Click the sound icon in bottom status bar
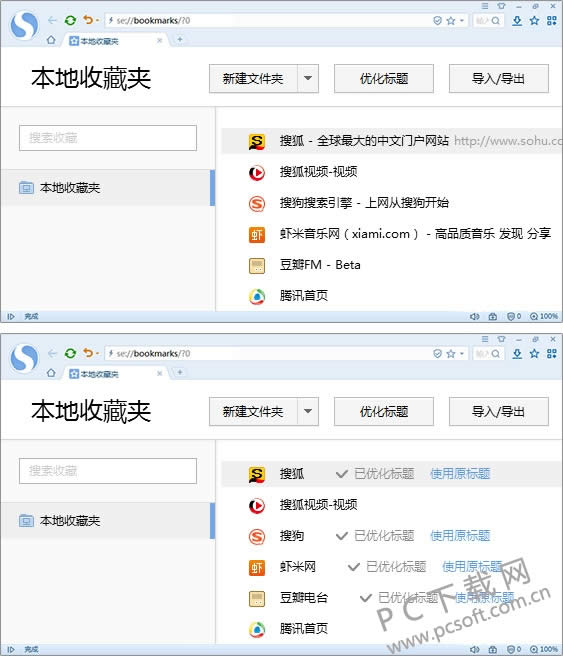 click(474, 649)
